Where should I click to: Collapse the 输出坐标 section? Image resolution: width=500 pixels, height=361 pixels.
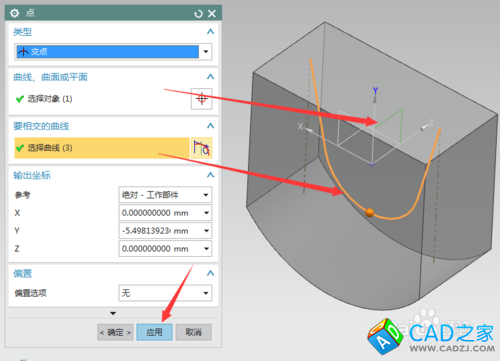(210, 175)
